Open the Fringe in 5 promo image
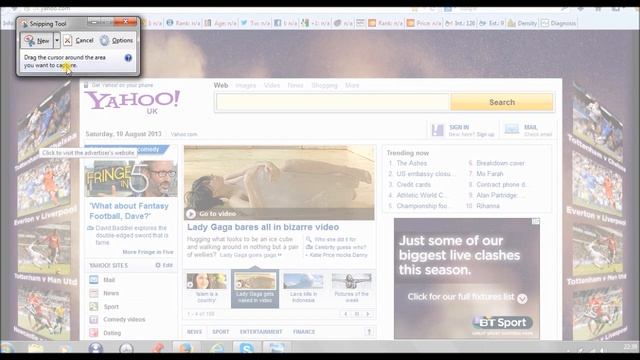Viewport: 640px width, 360px height. (x=131, y=178)
